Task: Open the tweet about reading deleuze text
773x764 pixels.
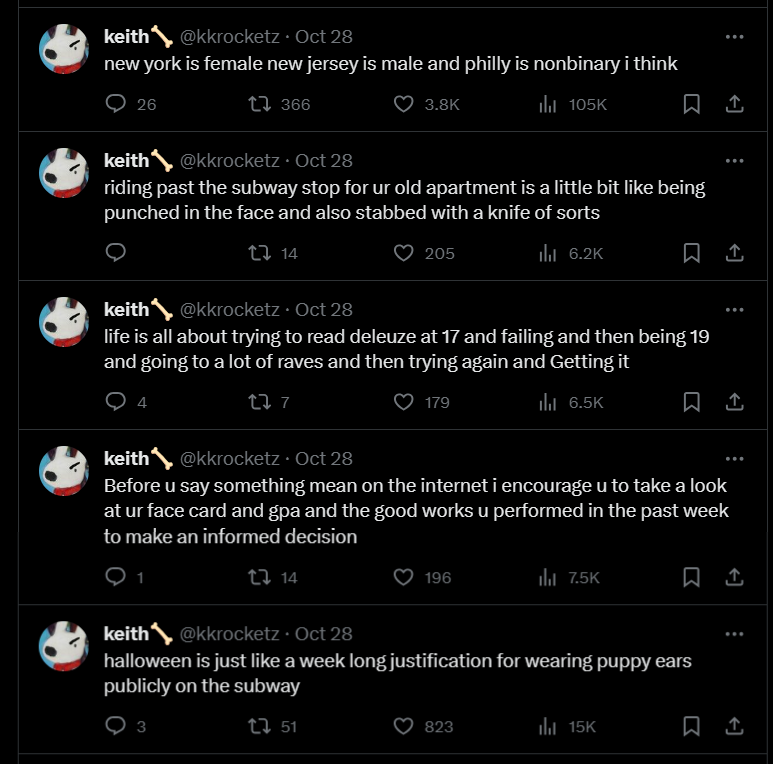Action: [406, 349]
